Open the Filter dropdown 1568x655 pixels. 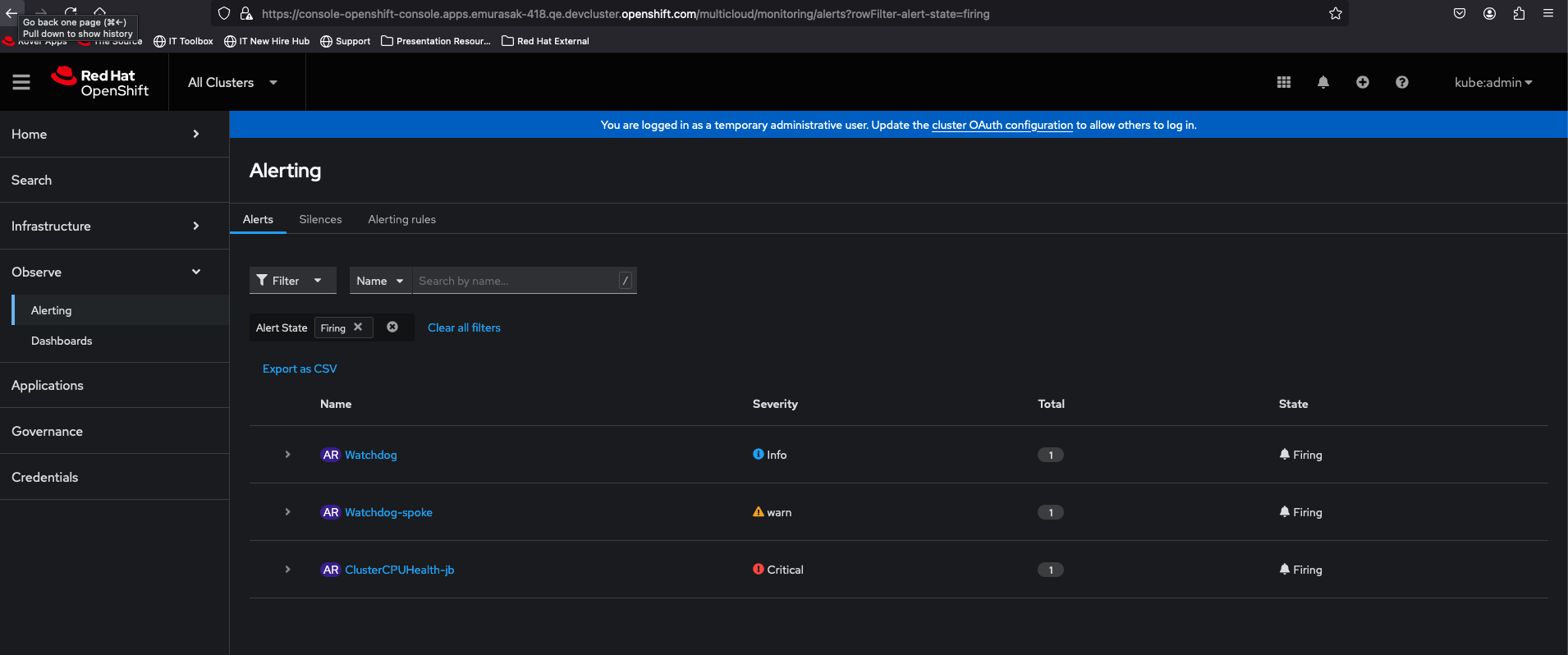[x=293, y=281]
